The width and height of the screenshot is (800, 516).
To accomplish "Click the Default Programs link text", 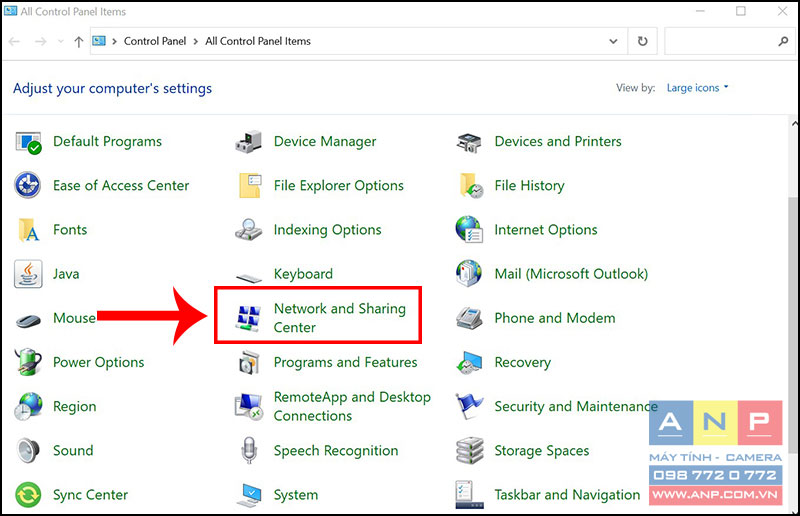I will [x=107, y=141].
